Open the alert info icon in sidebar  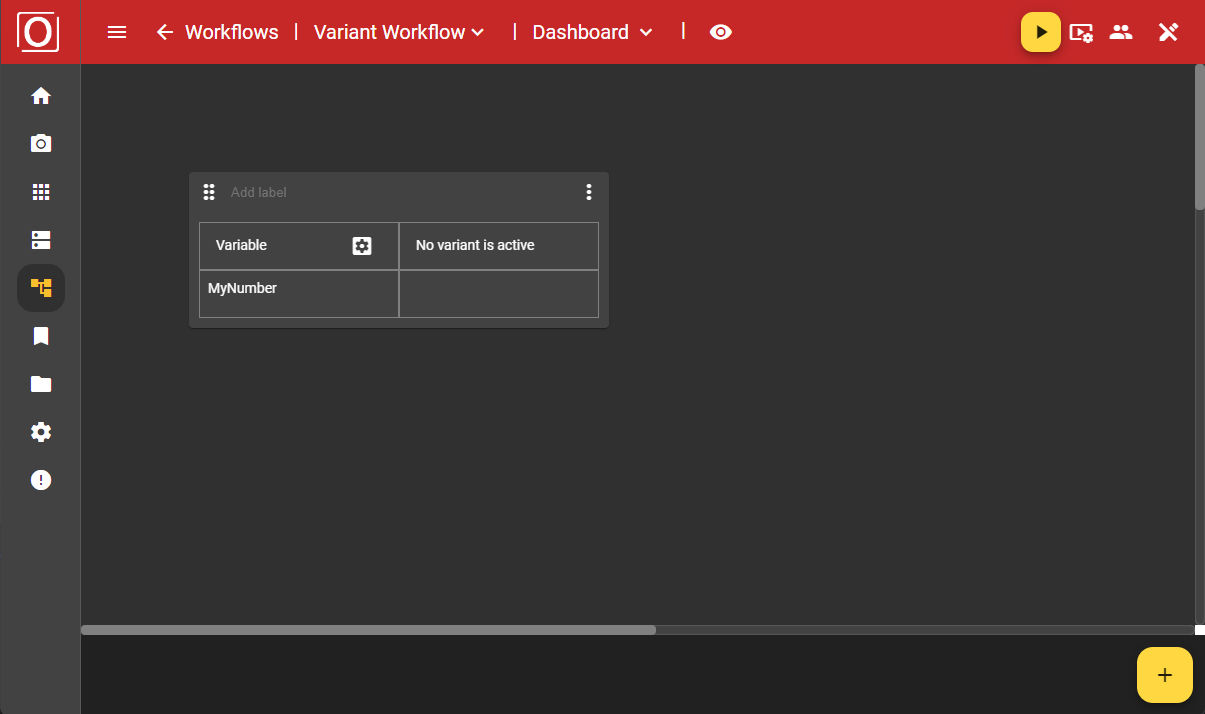pyautogui.click(x=41, y=480)
